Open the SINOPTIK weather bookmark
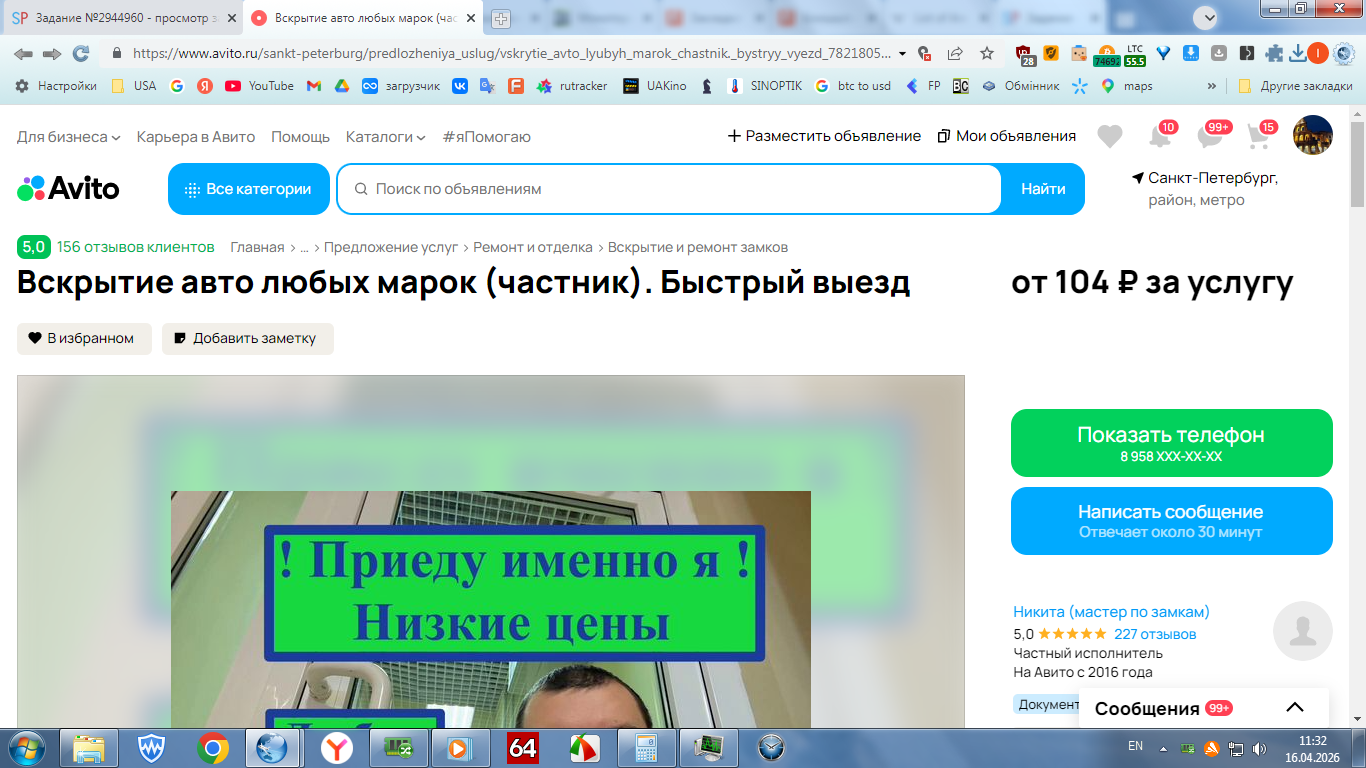This screenshot has width=1366, height=768. click(765, 86)
